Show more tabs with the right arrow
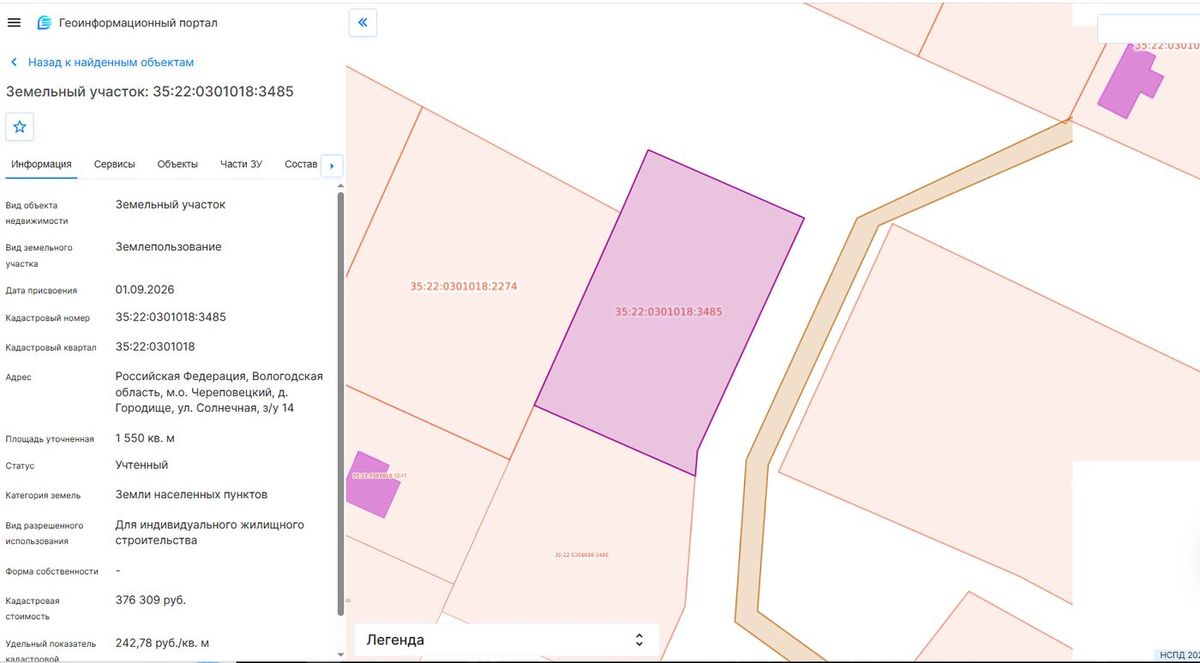Image resolution: width=1200 pixels, height=663 pixels. pos(332,165)
